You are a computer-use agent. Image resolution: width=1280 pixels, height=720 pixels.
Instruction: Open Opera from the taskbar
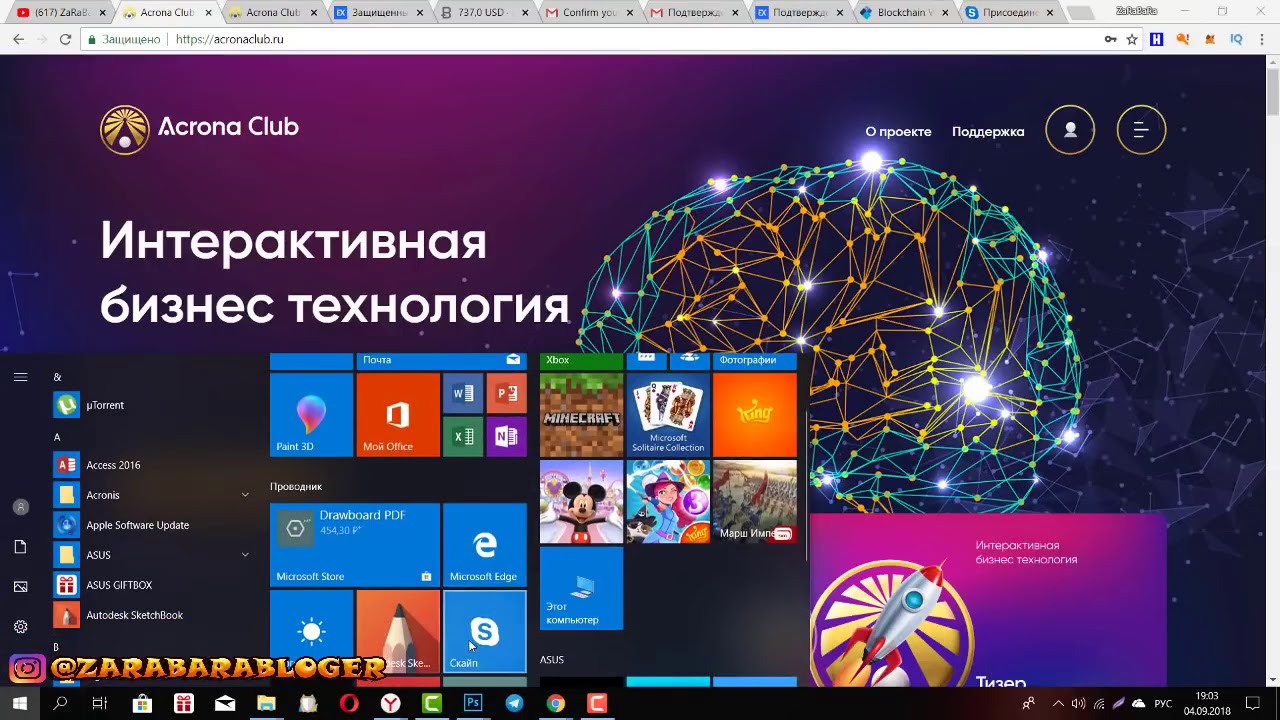[x=349, y=703]
